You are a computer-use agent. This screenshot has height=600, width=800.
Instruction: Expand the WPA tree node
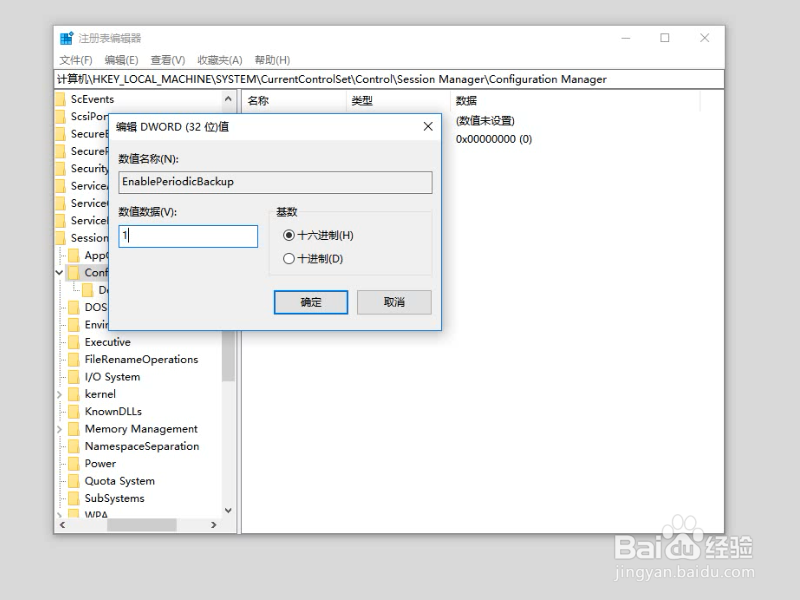pyautogui.click(x=60, y=515)
